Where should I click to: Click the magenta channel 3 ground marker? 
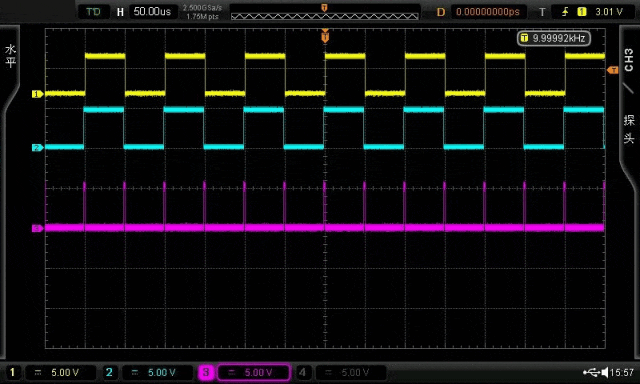[38, 228]
